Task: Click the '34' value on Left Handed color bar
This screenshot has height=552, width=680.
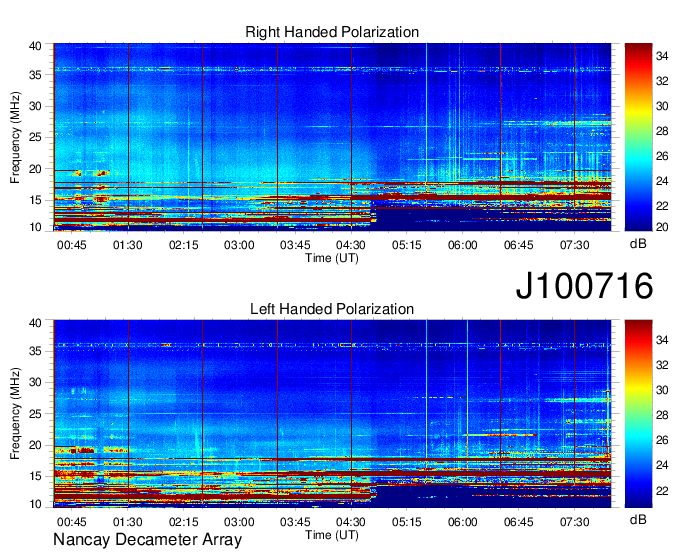Action: click(x=662, y=340)
